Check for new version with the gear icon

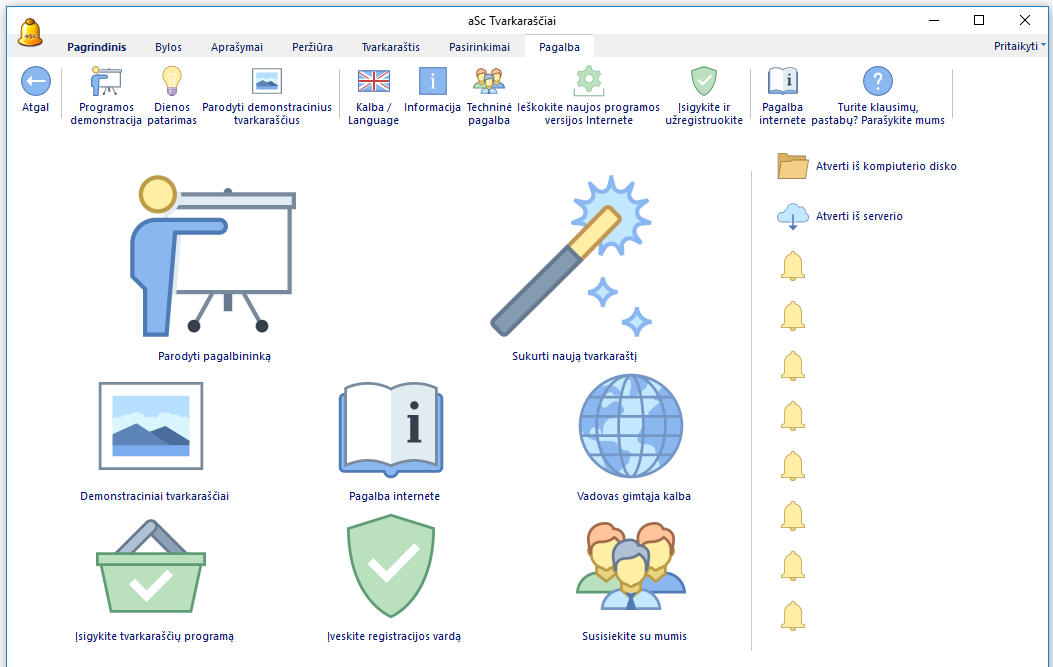589,82
